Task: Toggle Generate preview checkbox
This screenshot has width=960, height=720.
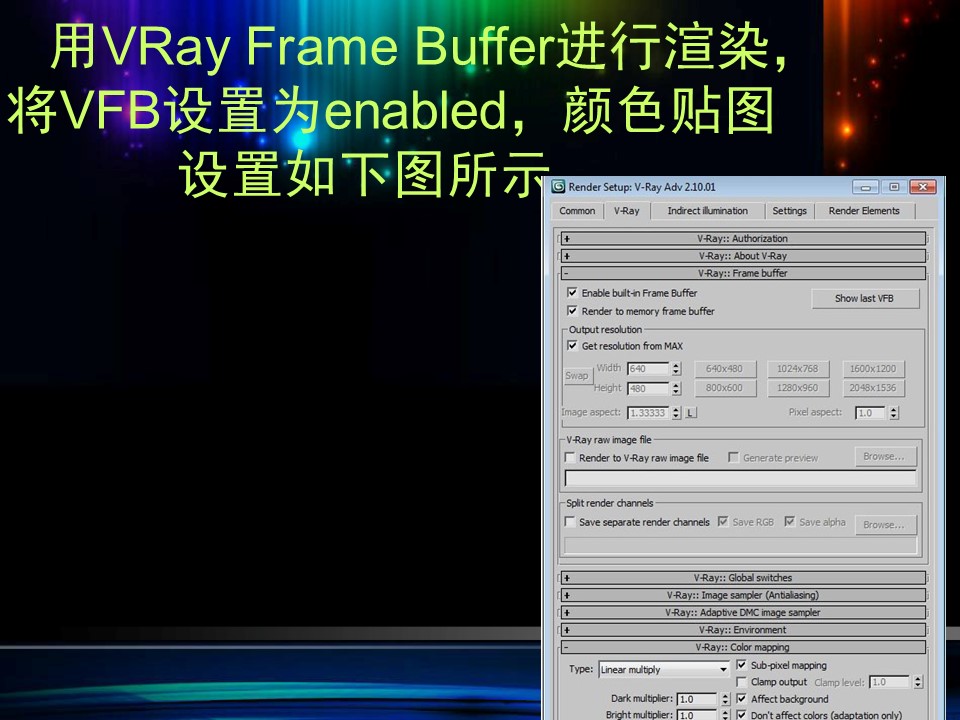Action: pos(733,457)
